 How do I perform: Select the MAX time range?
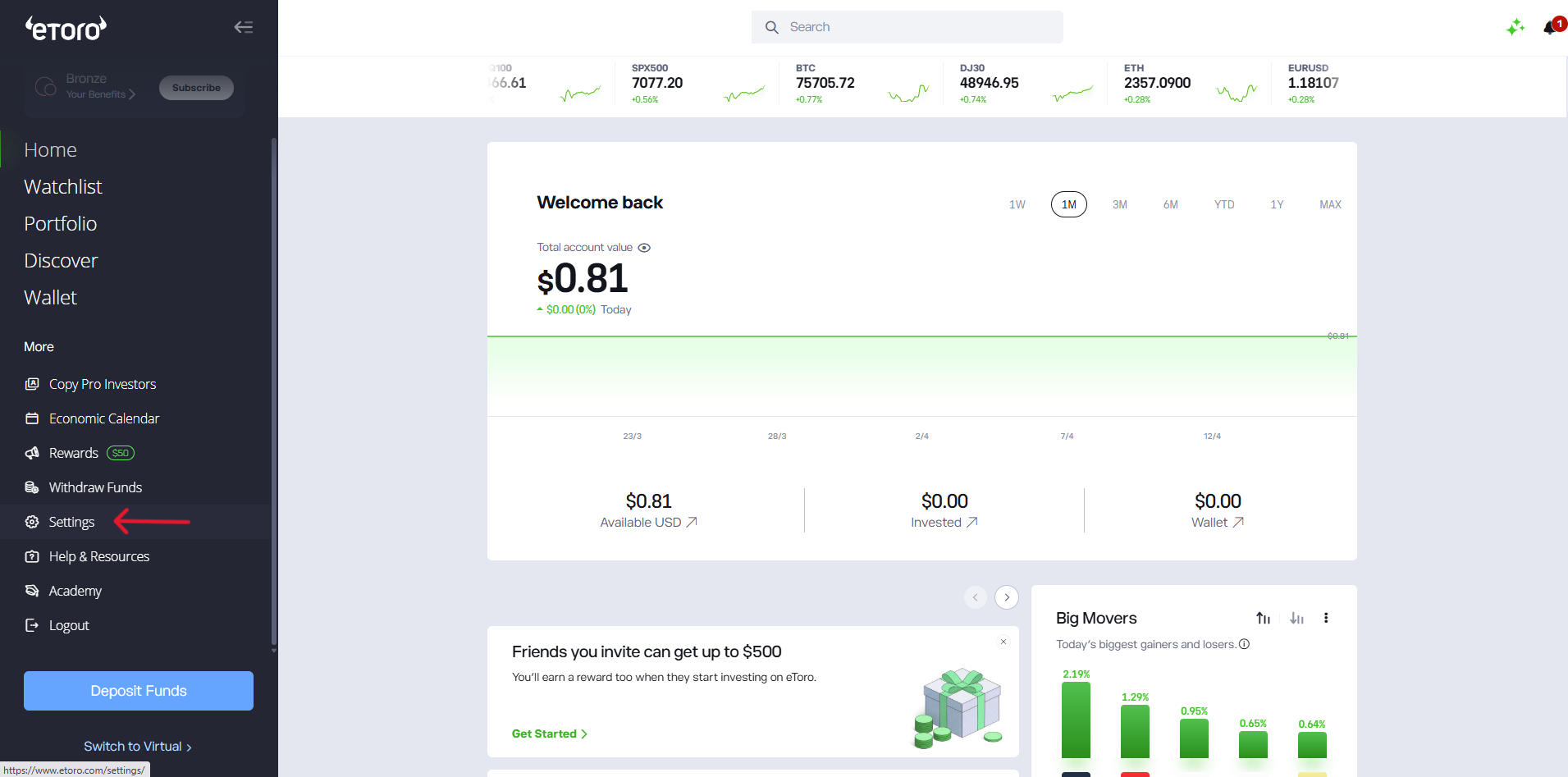[1330, 204]
